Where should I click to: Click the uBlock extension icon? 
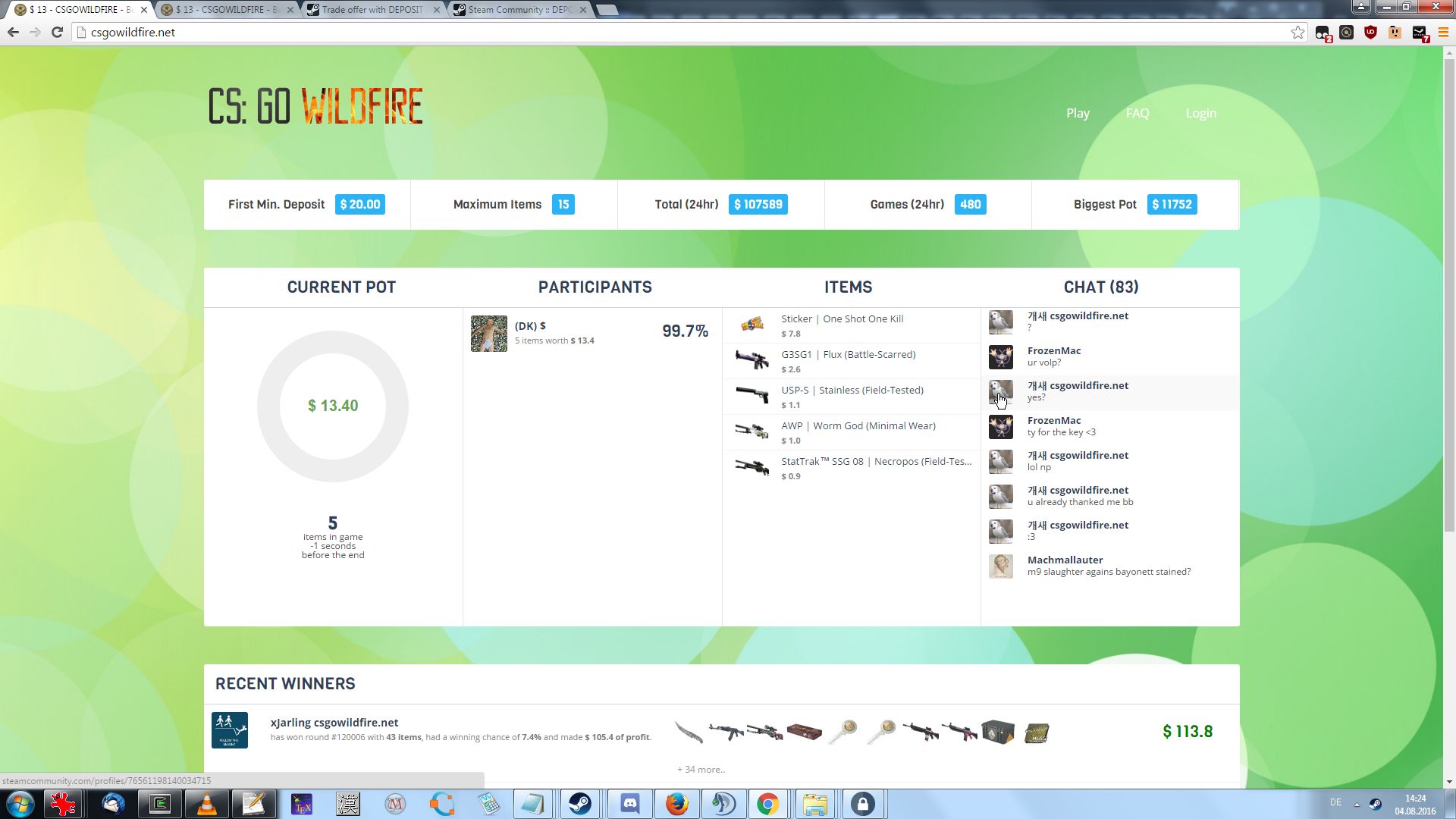pos(1370,32)
